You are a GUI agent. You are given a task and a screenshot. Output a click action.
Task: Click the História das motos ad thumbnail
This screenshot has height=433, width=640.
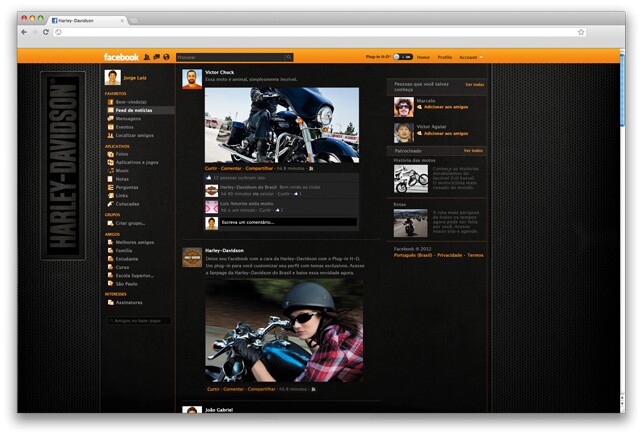[x=411, y=179]
